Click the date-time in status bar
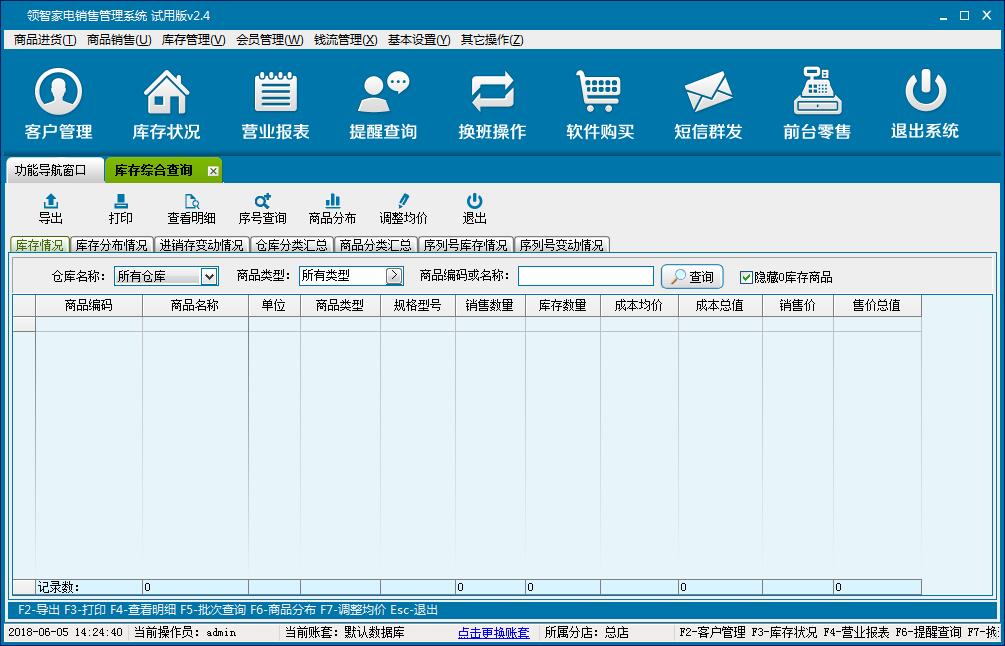Screen dimensions: 1005x646 point(65,633)
